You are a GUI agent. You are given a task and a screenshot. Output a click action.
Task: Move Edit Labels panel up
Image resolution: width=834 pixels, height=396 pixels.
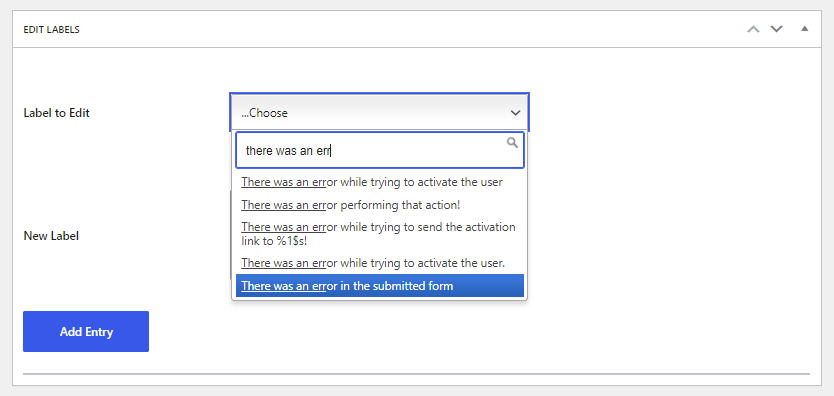[753, 29]
